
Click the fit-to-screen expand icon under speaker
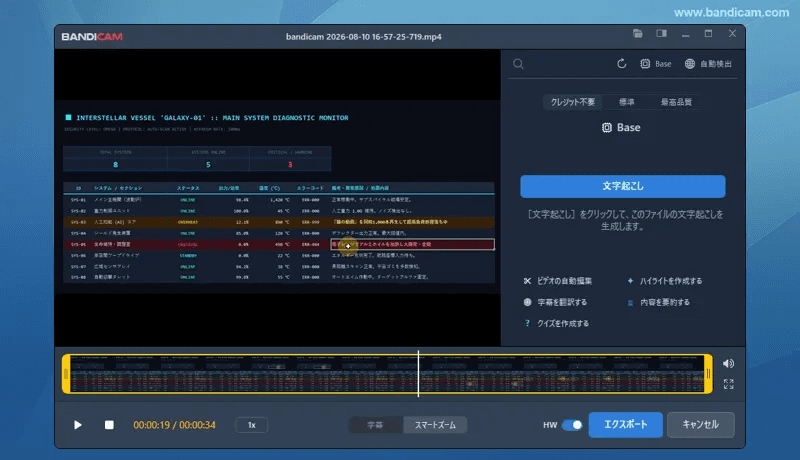(728, 384)
